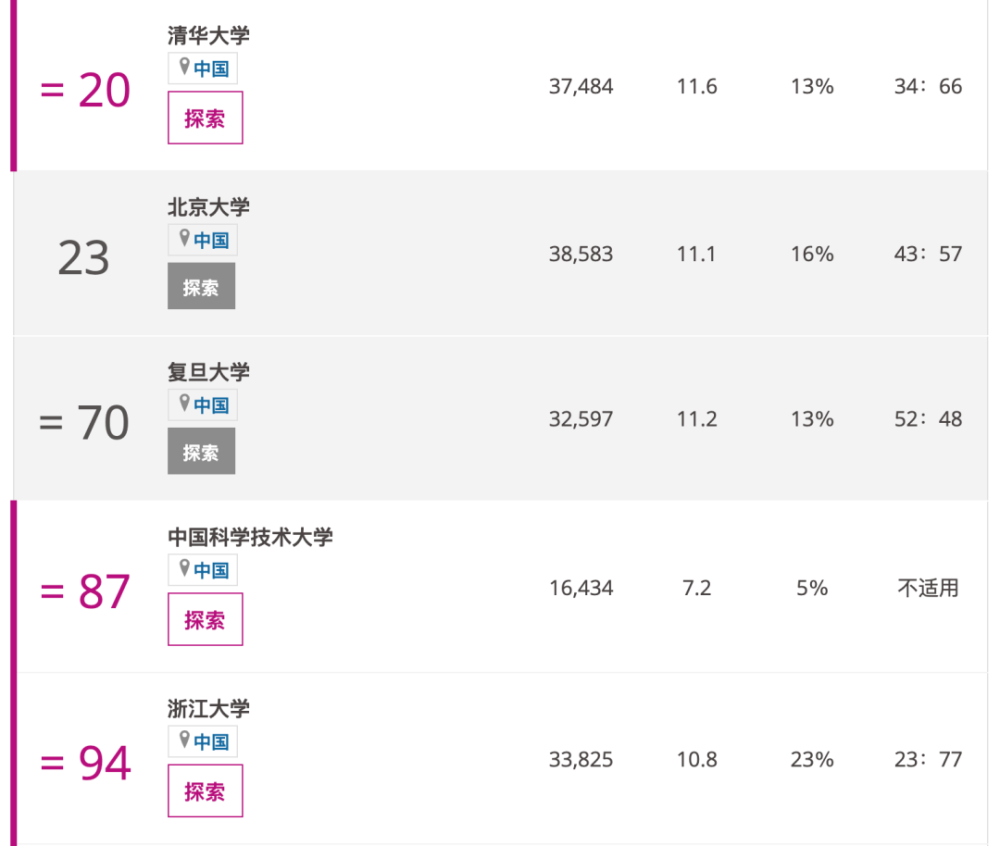Open 探索 button for 清华大学

point(205,118)
